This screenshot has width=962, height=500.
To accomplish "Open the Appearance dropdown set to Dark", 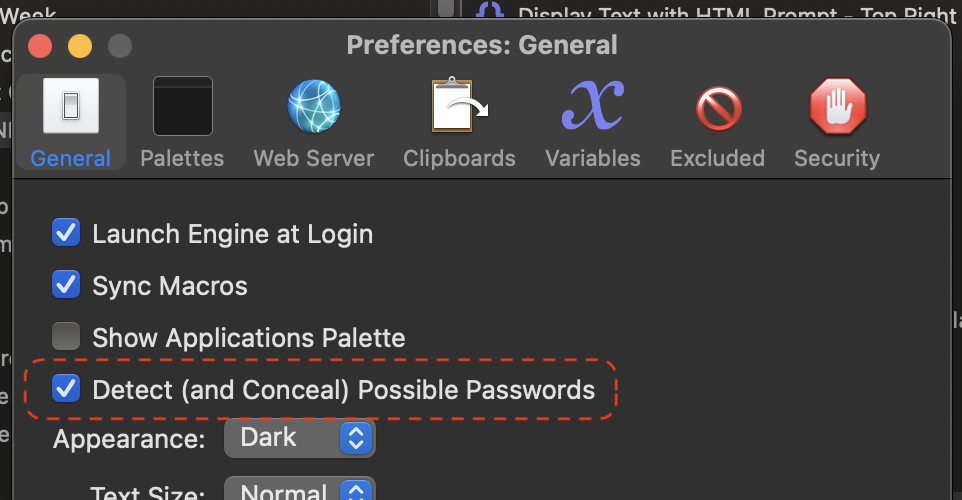I will (299, 439).
